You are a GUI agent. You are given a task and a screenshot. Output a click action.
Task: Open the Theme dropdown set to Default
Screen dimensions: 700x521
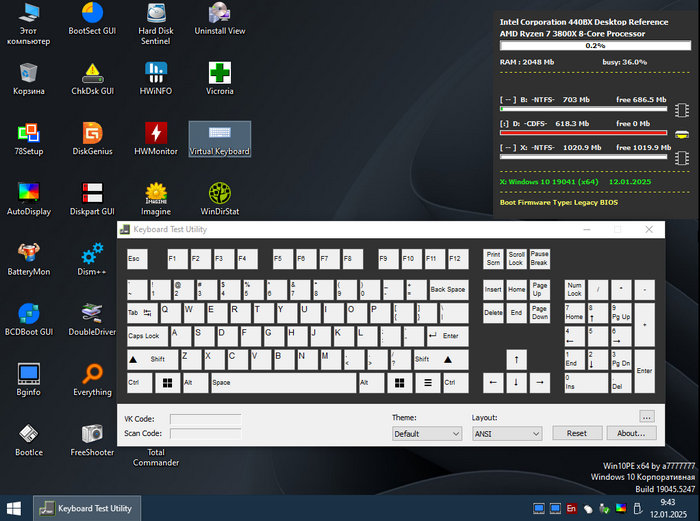point(427,433)
